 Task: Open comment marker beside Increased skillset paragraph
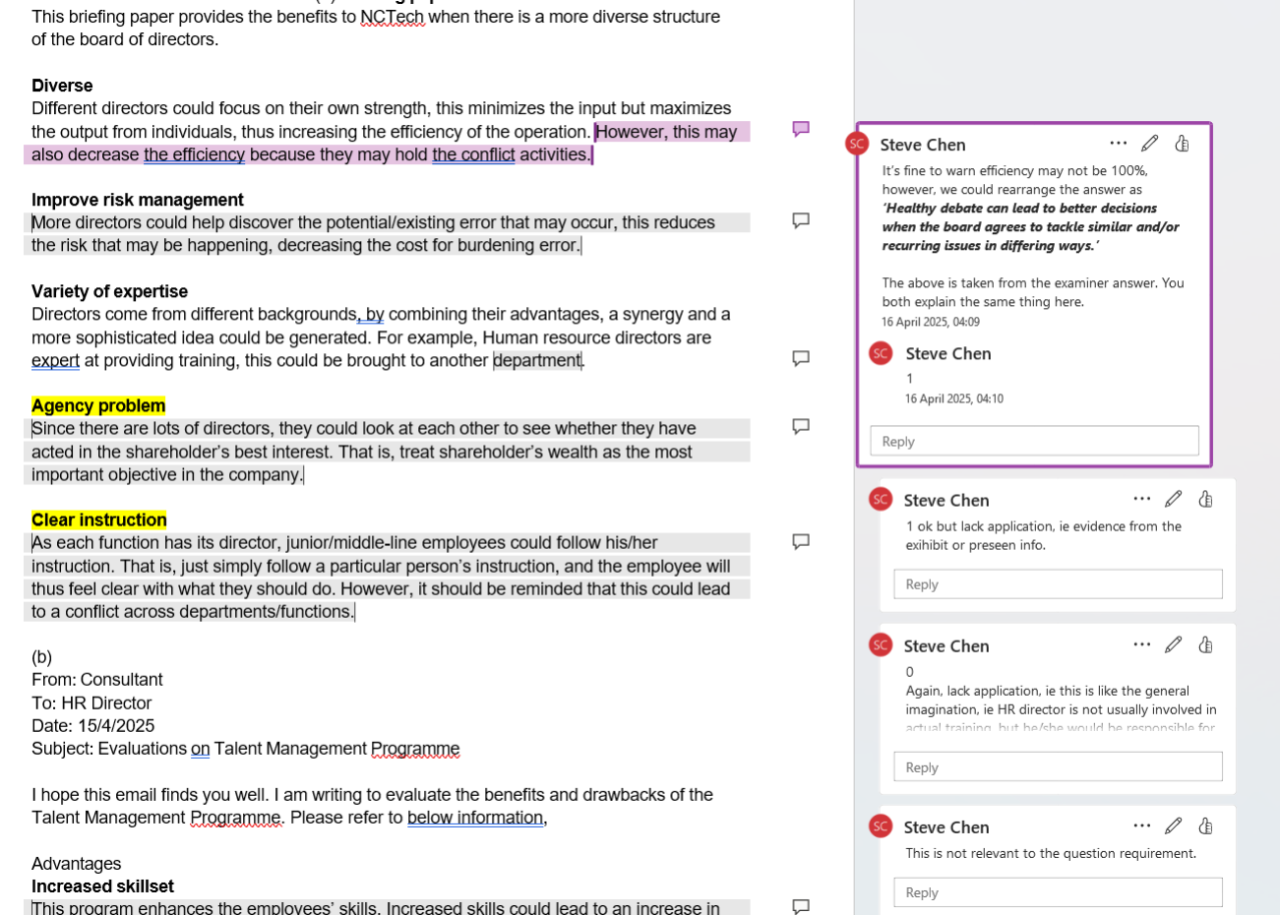coord(800,906)
